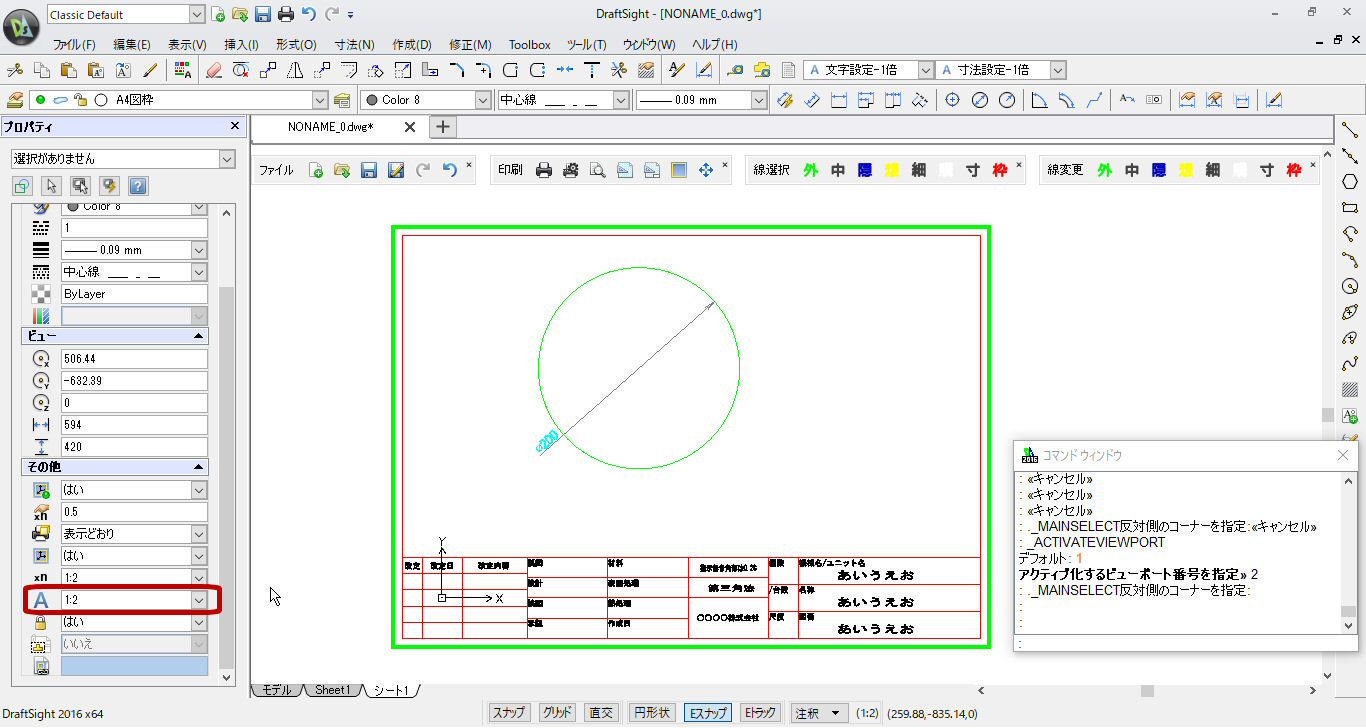Toggle スナップ in the status bar
Screen dimensions: 1366x728
(x=508, y=713)
